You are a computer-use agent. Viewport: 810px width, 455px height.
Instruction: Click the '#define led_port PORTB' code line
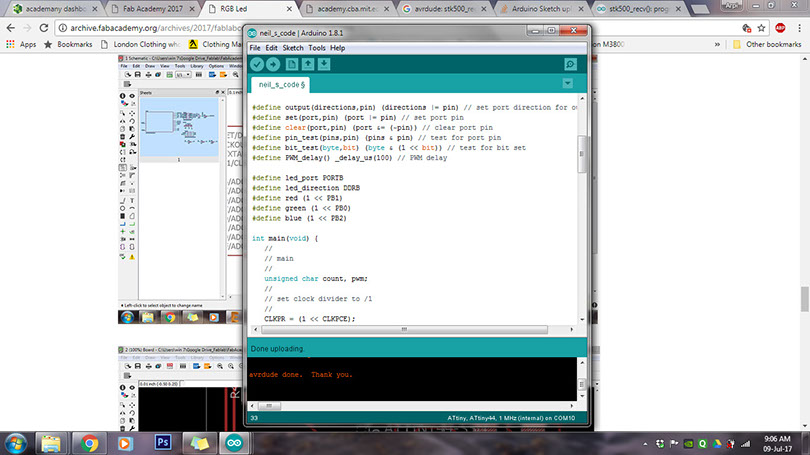298,178
